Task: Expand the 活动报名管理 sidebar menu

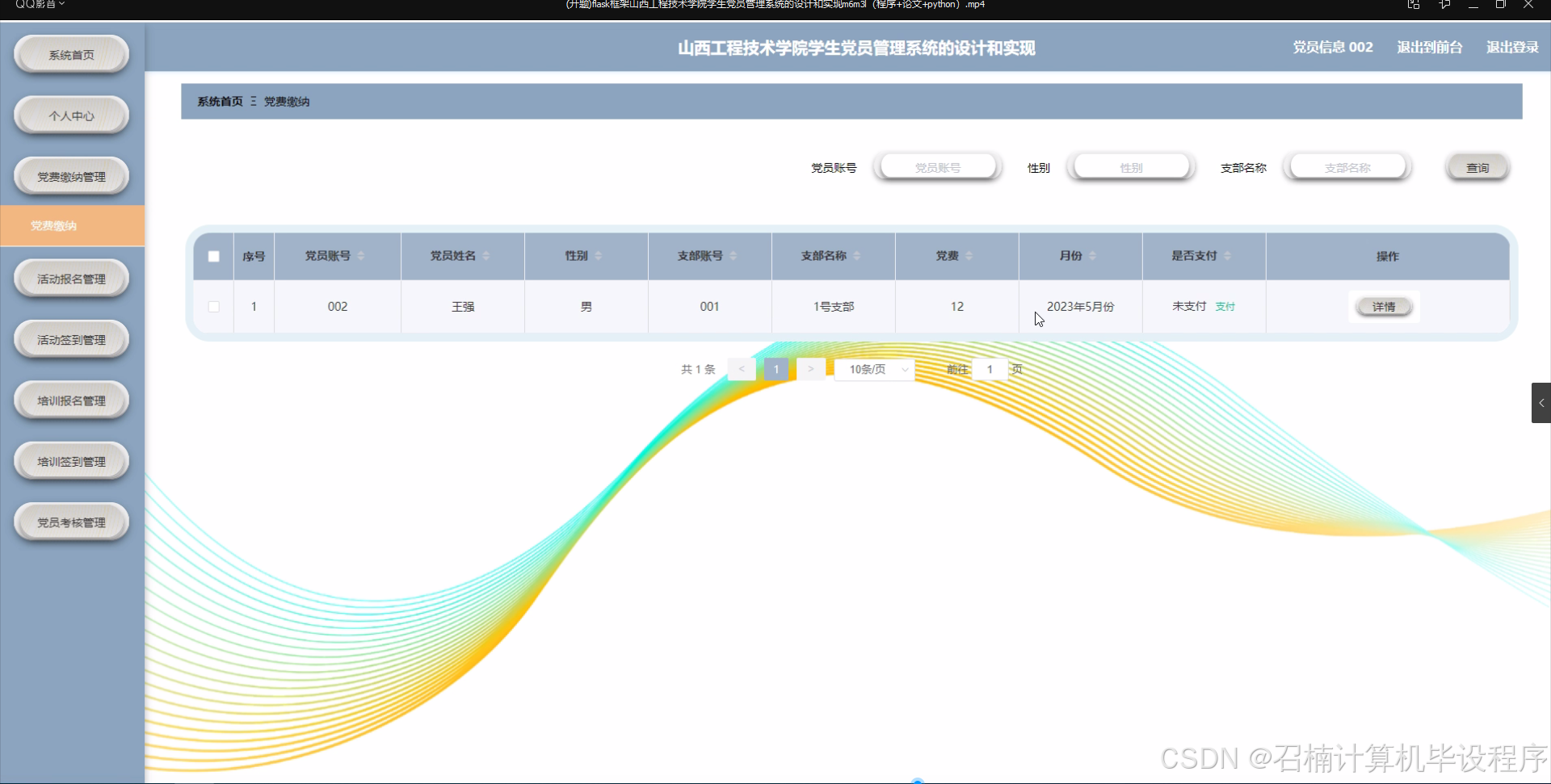Action: click(71, 279)
